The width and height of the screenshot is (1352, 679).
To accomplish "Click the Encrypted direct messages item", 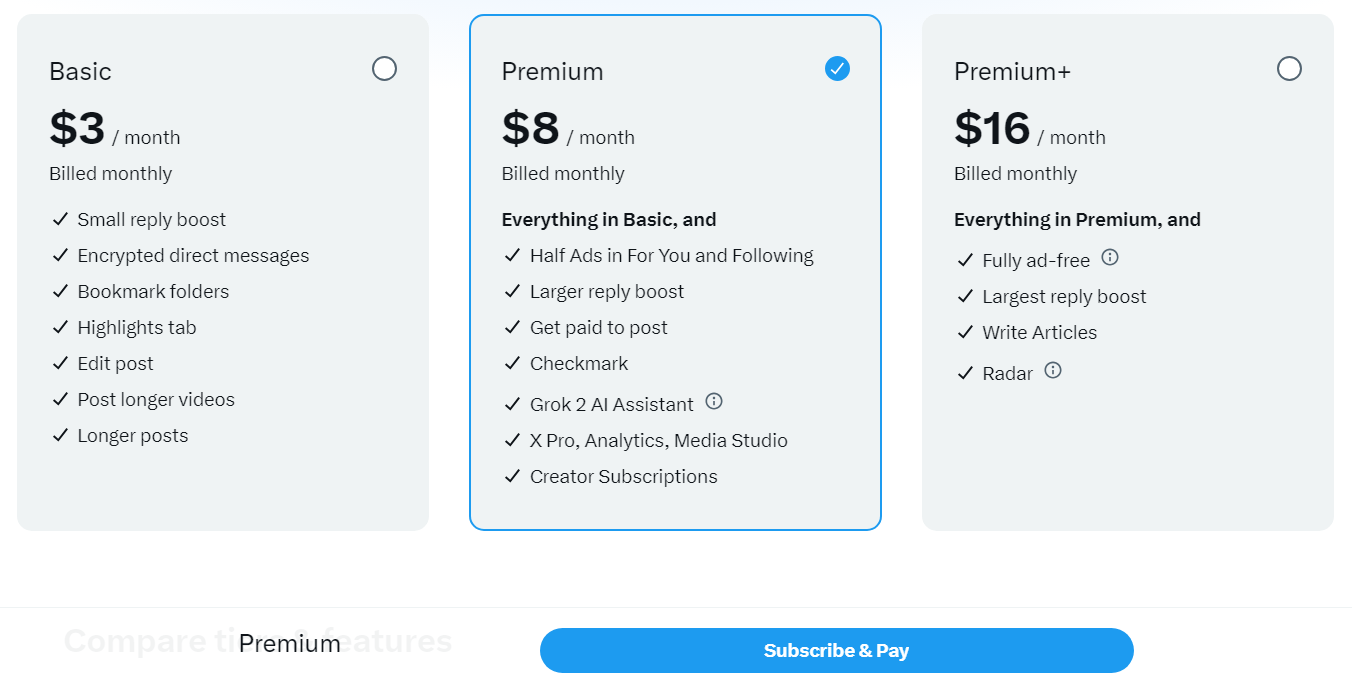I will pyautogui.click(x=193, y=256).
